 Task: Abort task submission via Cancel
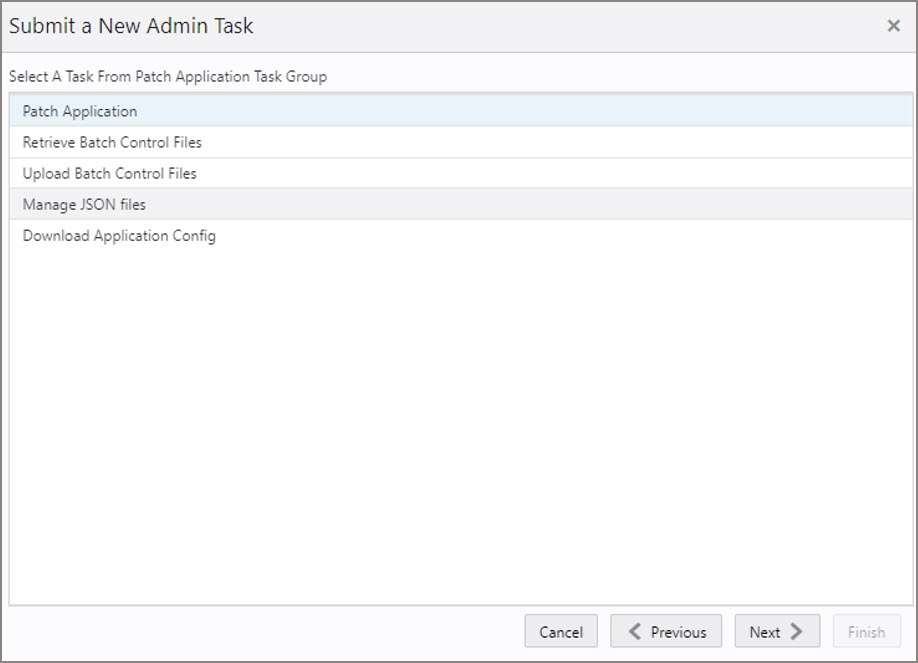point(561,631)
